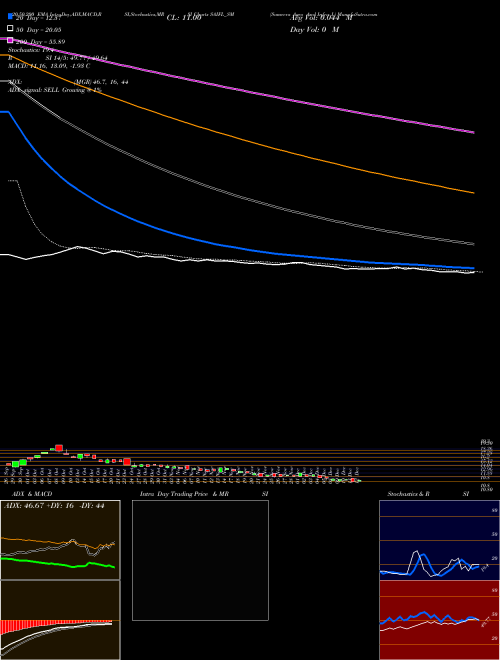
Task: Click the MACD values line in legend
Action: tap(49, 66)
